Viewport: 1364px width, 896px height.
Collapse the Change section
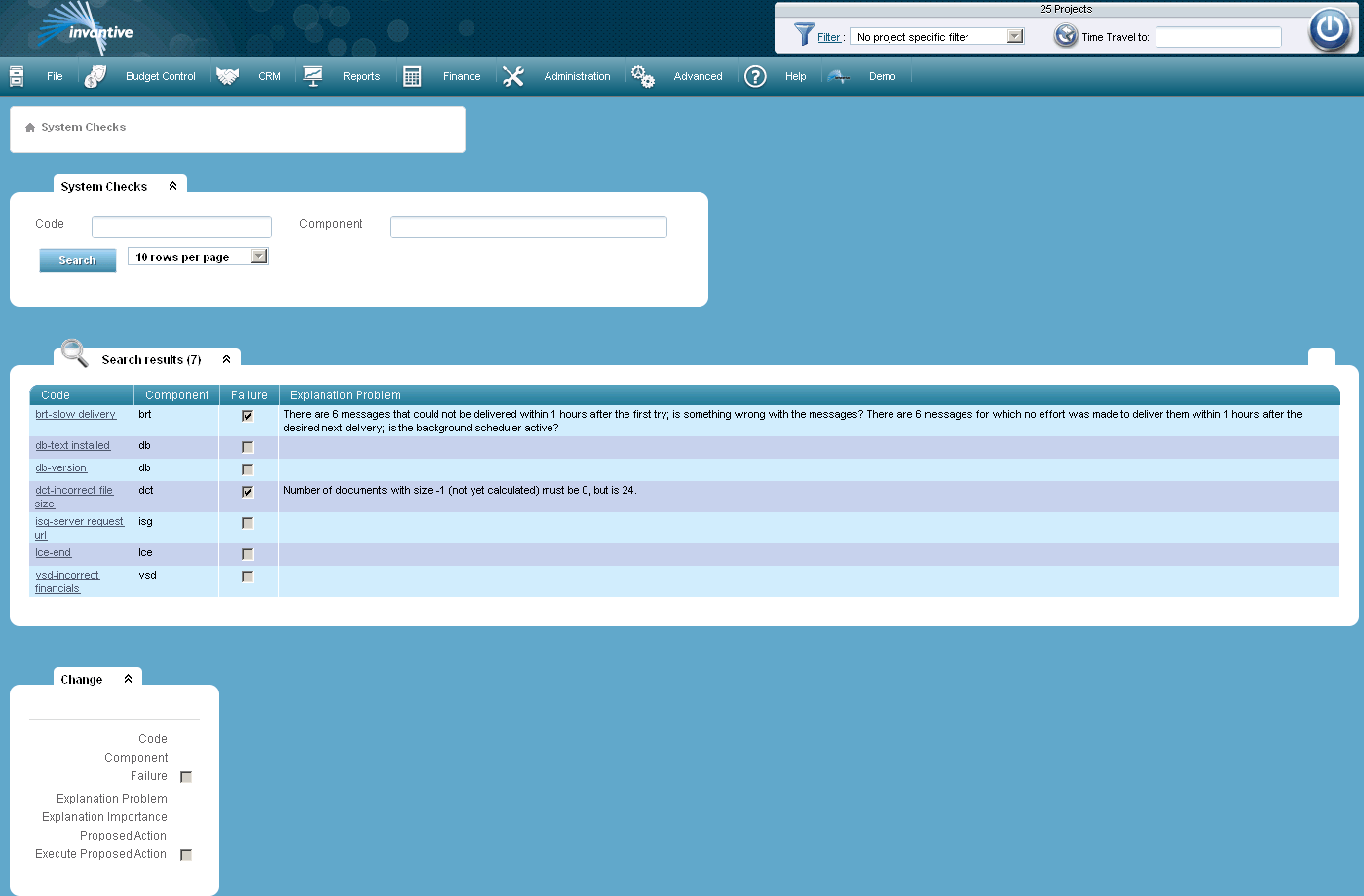click(128, 678)
